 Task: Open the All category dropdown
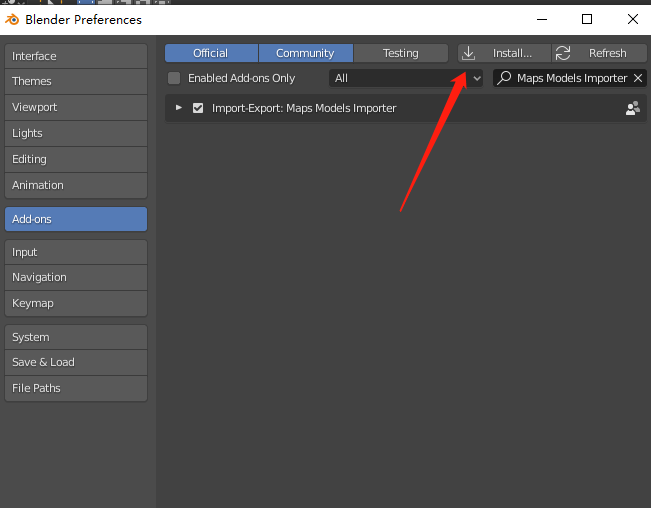pos(406,78)
